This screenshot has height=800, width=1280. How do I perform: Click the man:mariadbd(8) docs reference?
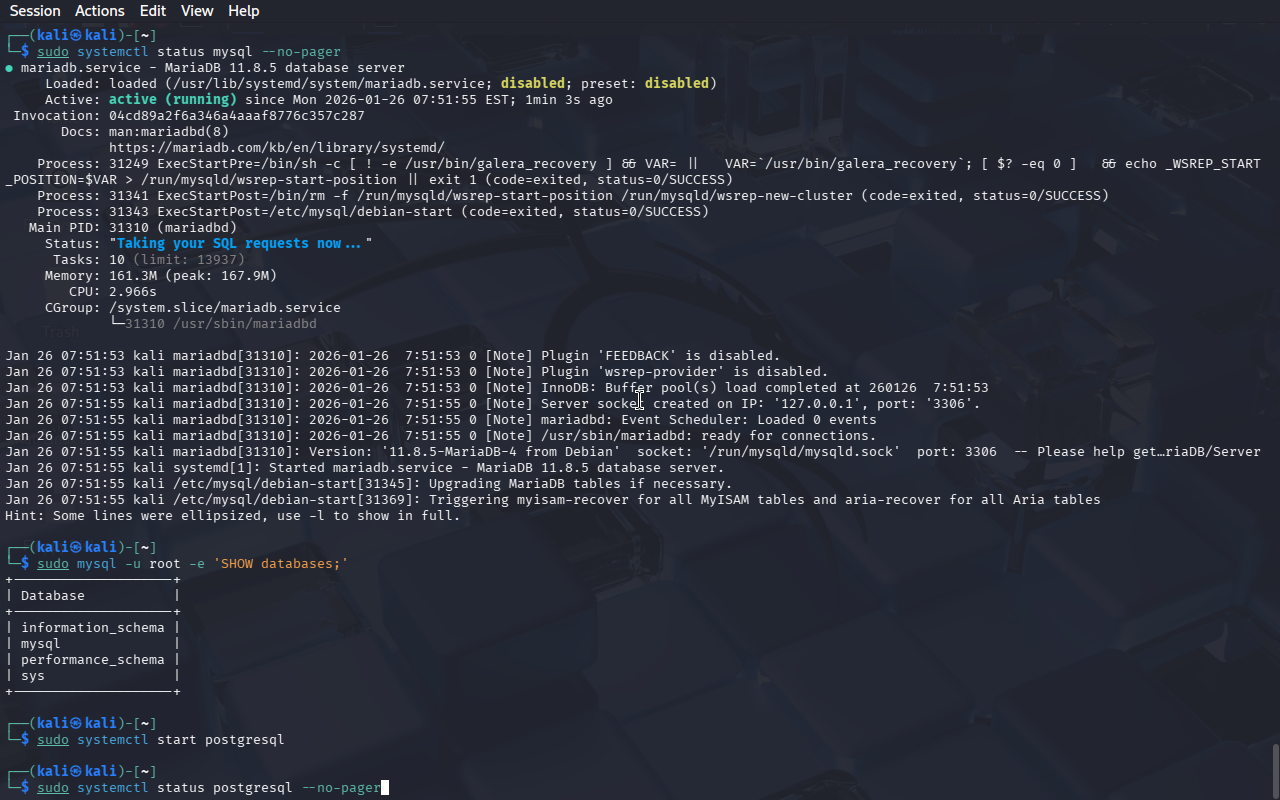click(168, 131)
